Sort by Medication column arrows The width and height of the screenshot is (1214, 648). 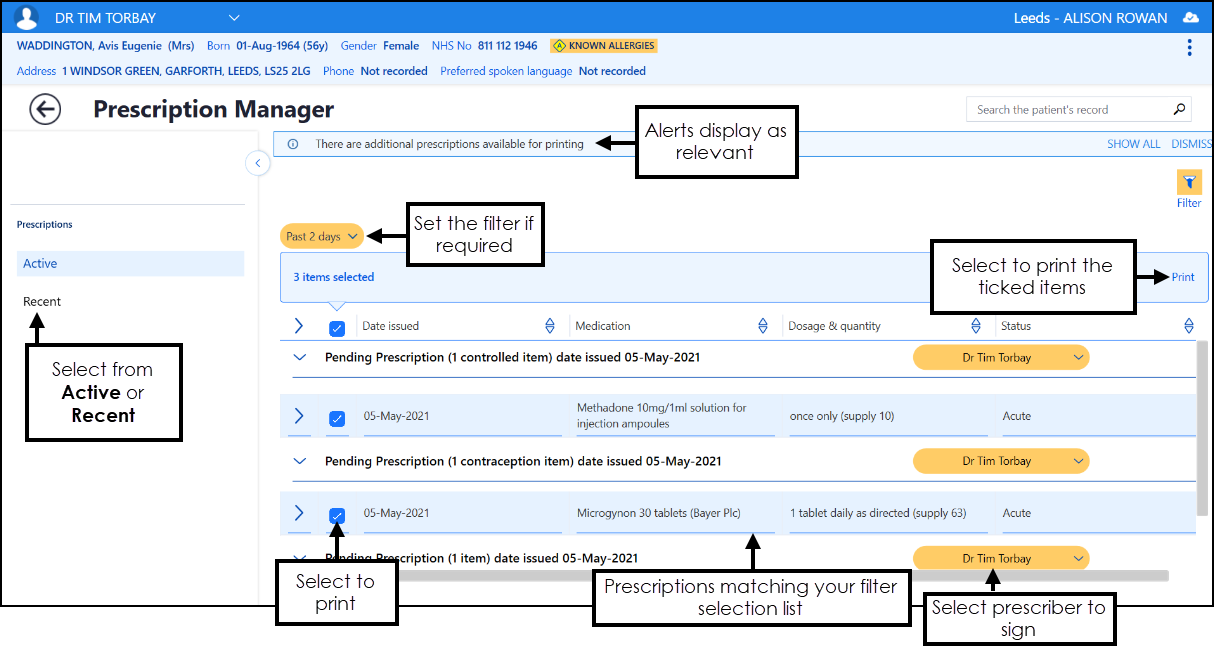click(763, 326)
